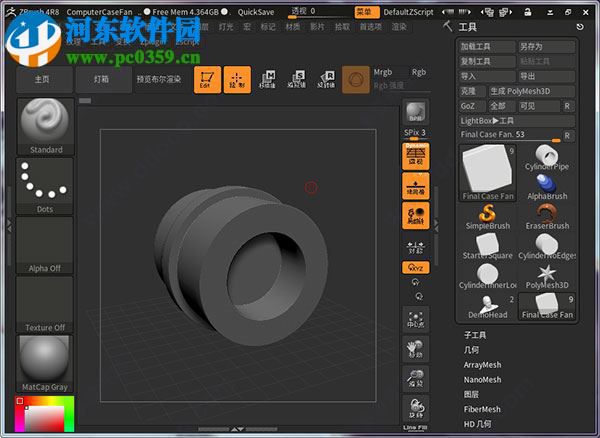Open the 主页 home page
Viewport: 600px width, 438px height.
[x=45, y=80]
